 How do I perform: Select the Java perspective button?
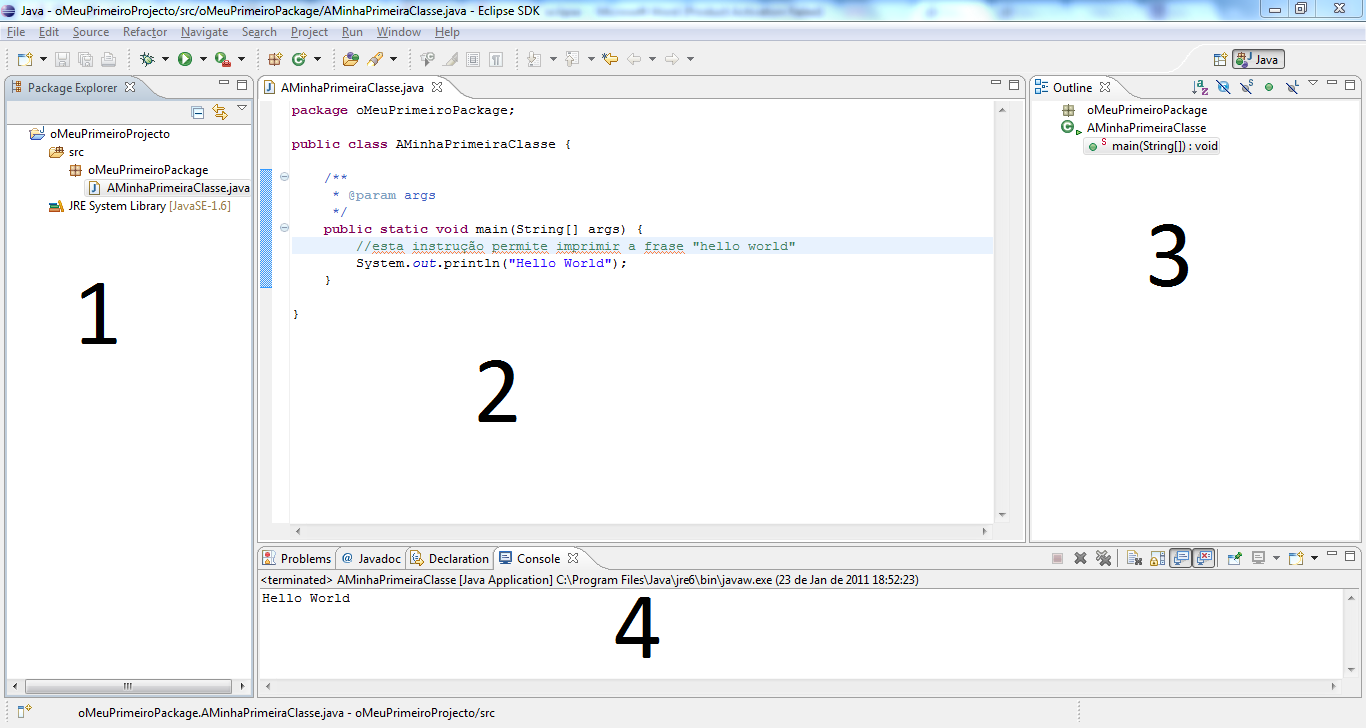1258,59
